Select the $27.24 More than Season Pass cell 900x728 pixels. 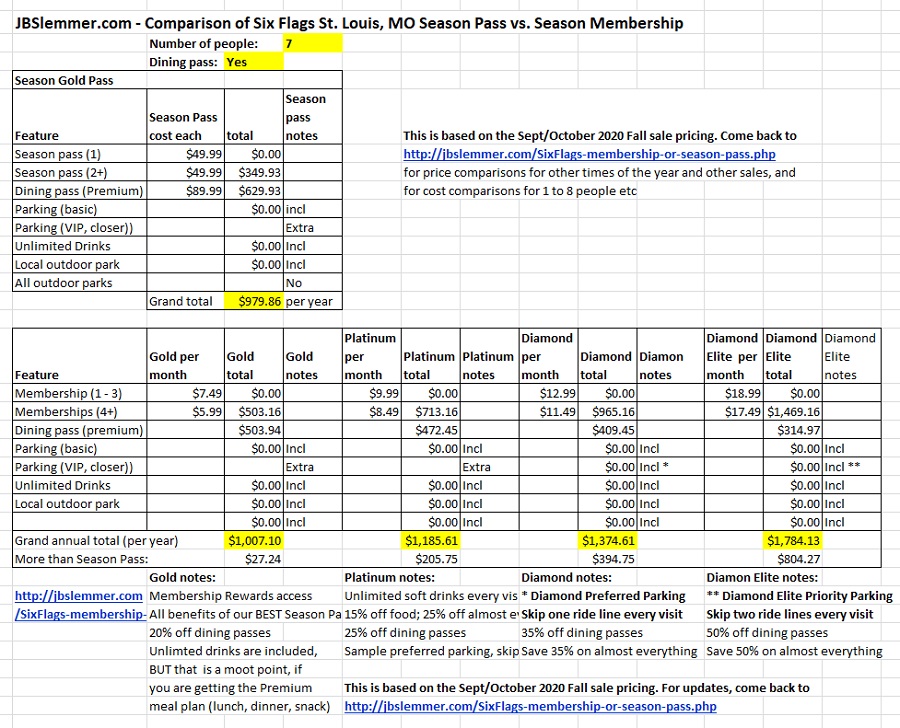pyautogui.click(x=254, y=559)
